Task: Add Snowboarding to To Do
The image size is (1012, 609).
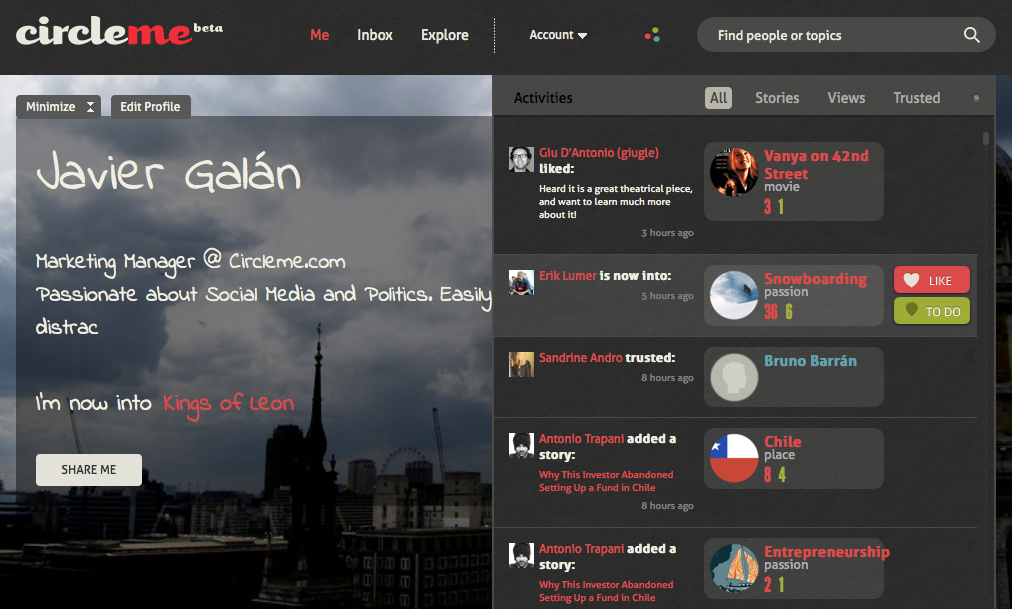Action: (931, 311)
